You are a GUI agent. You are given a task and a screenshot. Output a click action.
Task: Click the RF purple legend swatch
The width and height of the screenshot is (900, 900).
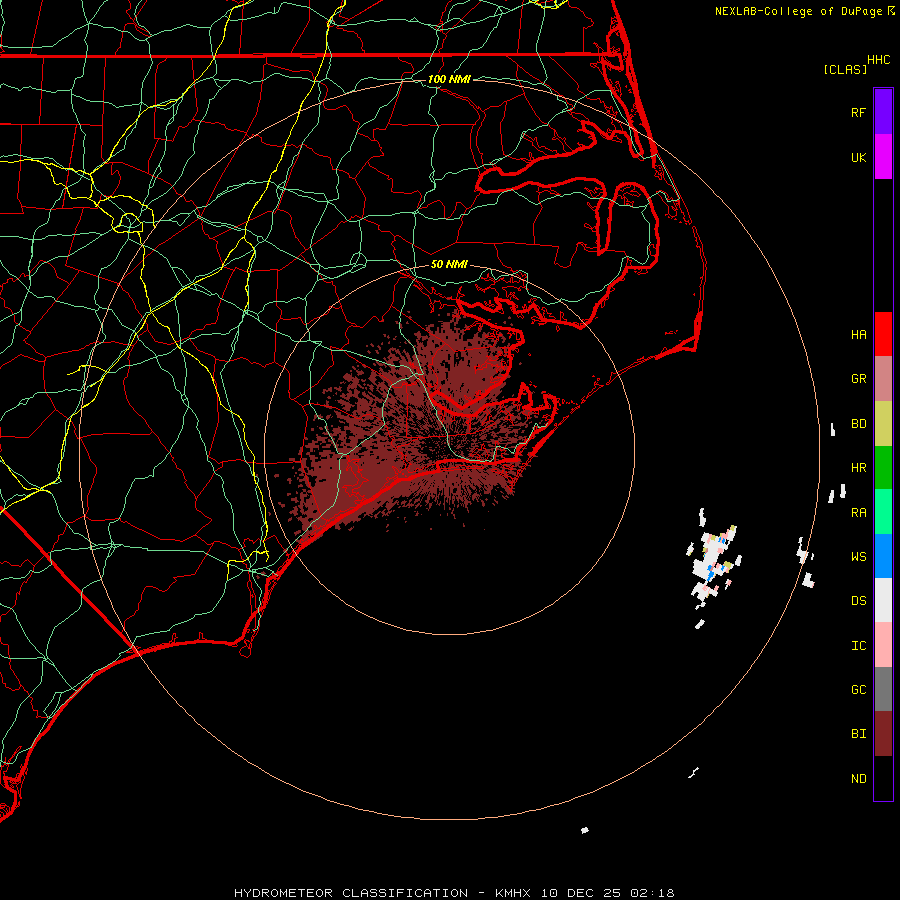point(883,112)
